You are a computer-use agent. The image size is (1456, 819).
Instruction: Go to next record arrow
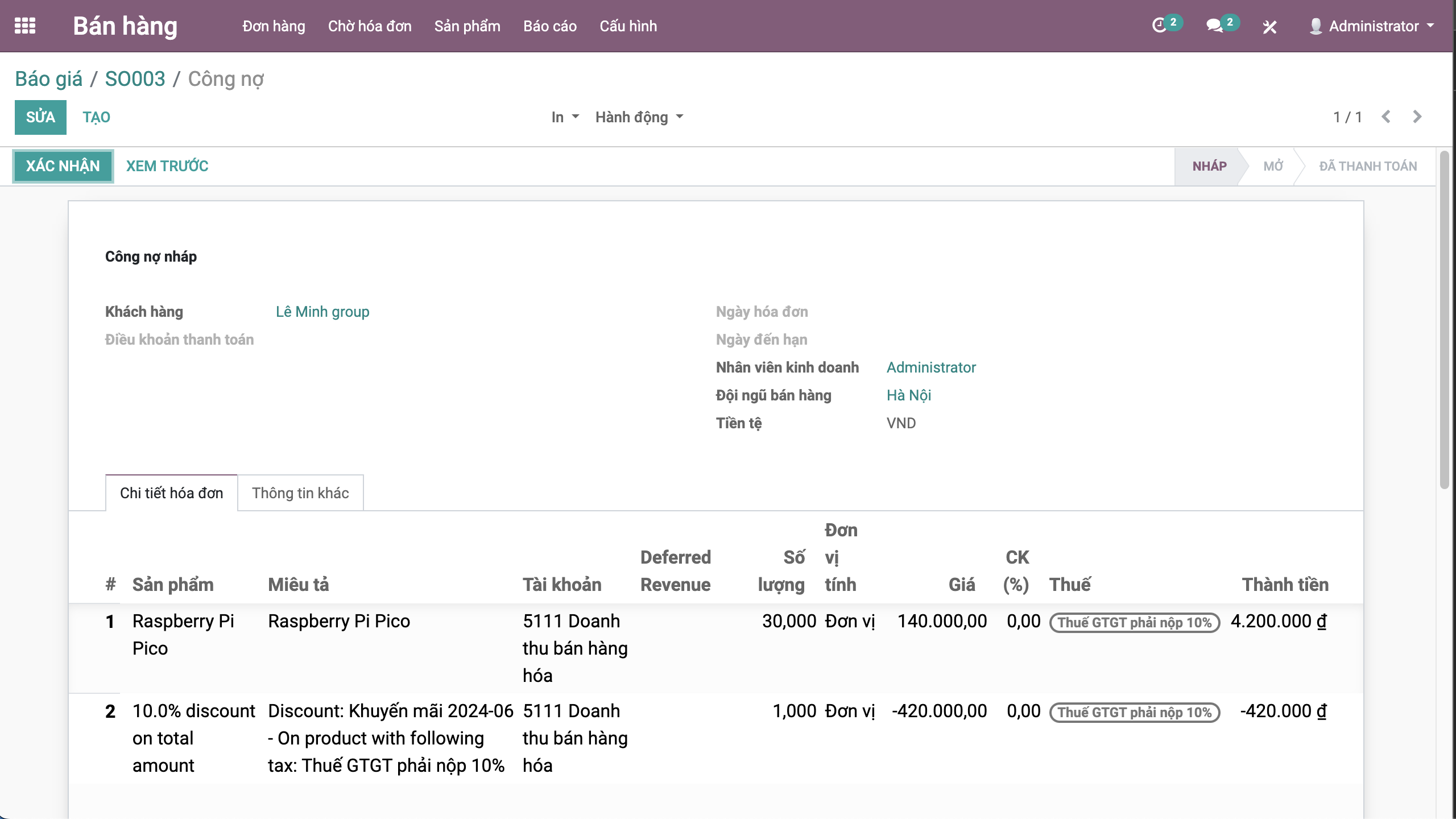click(x=1417, y=117)
